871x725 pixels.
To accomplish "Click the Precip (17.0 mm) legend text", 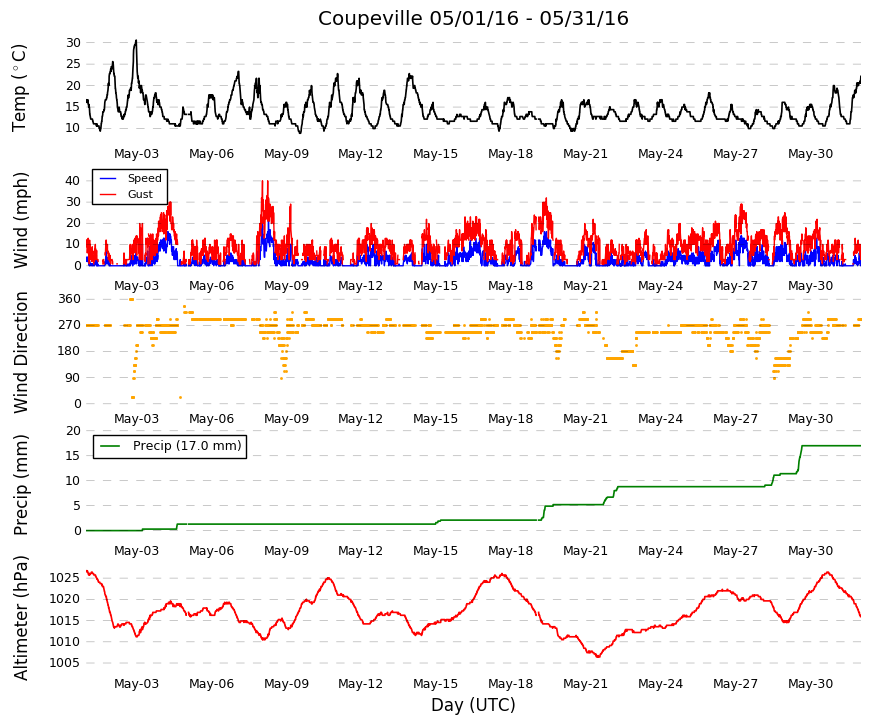I will click(187, 446).
